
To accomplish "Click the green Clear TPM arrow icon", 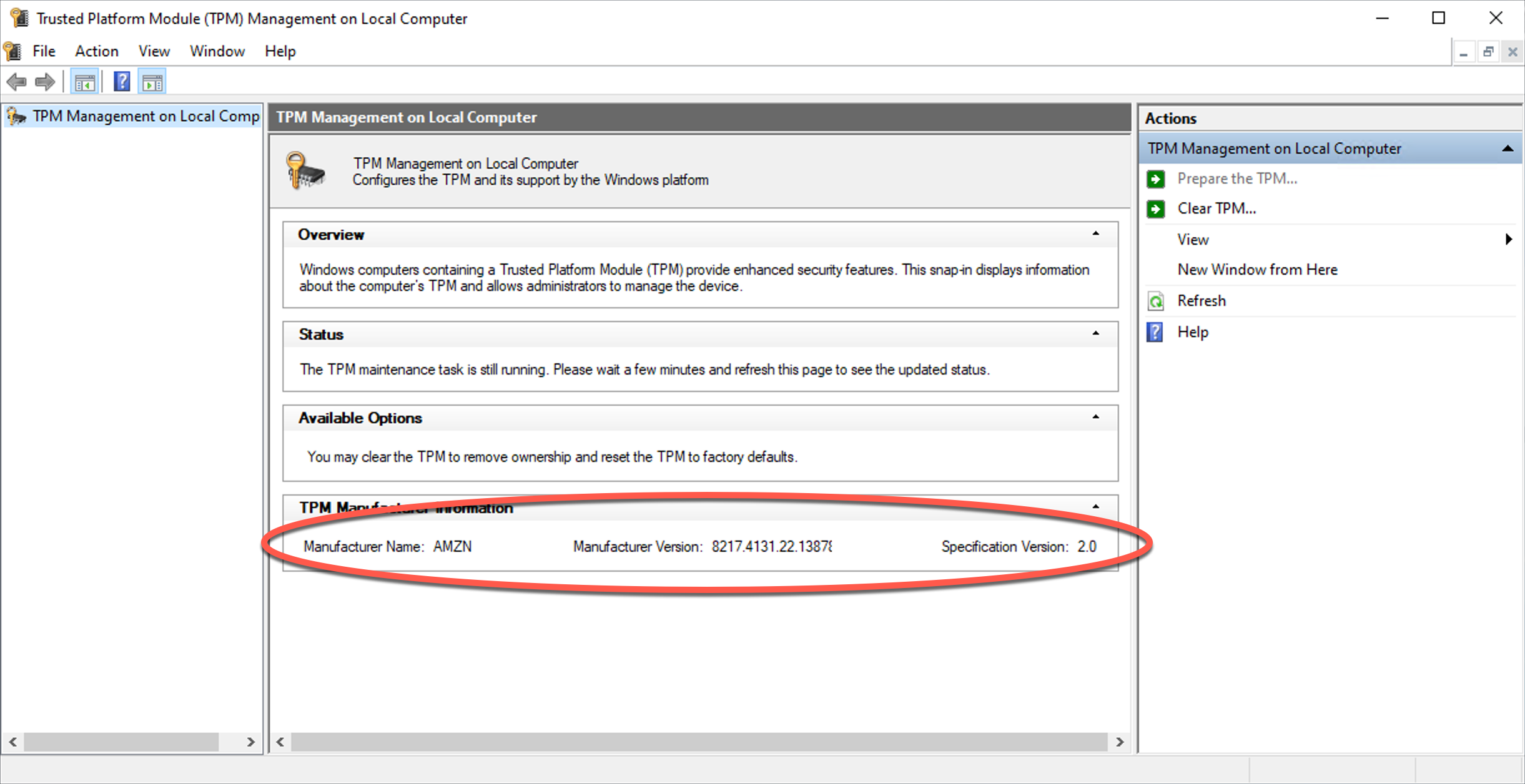I will 1156,208.
